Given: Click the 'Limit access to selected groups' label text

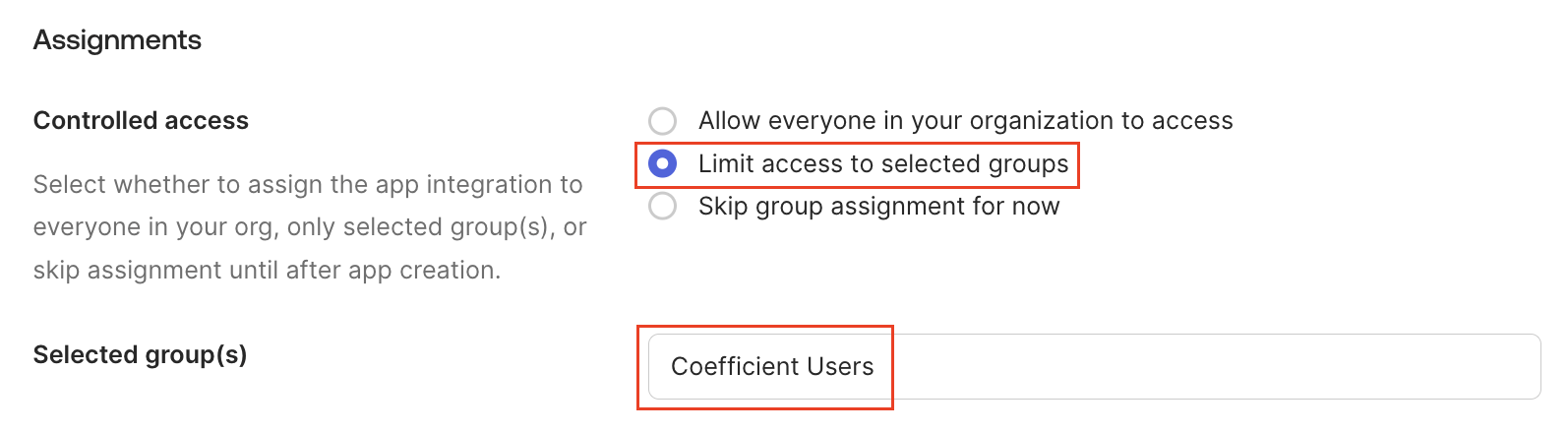Looking at the screenshot, I should click(x=882, y=163).
